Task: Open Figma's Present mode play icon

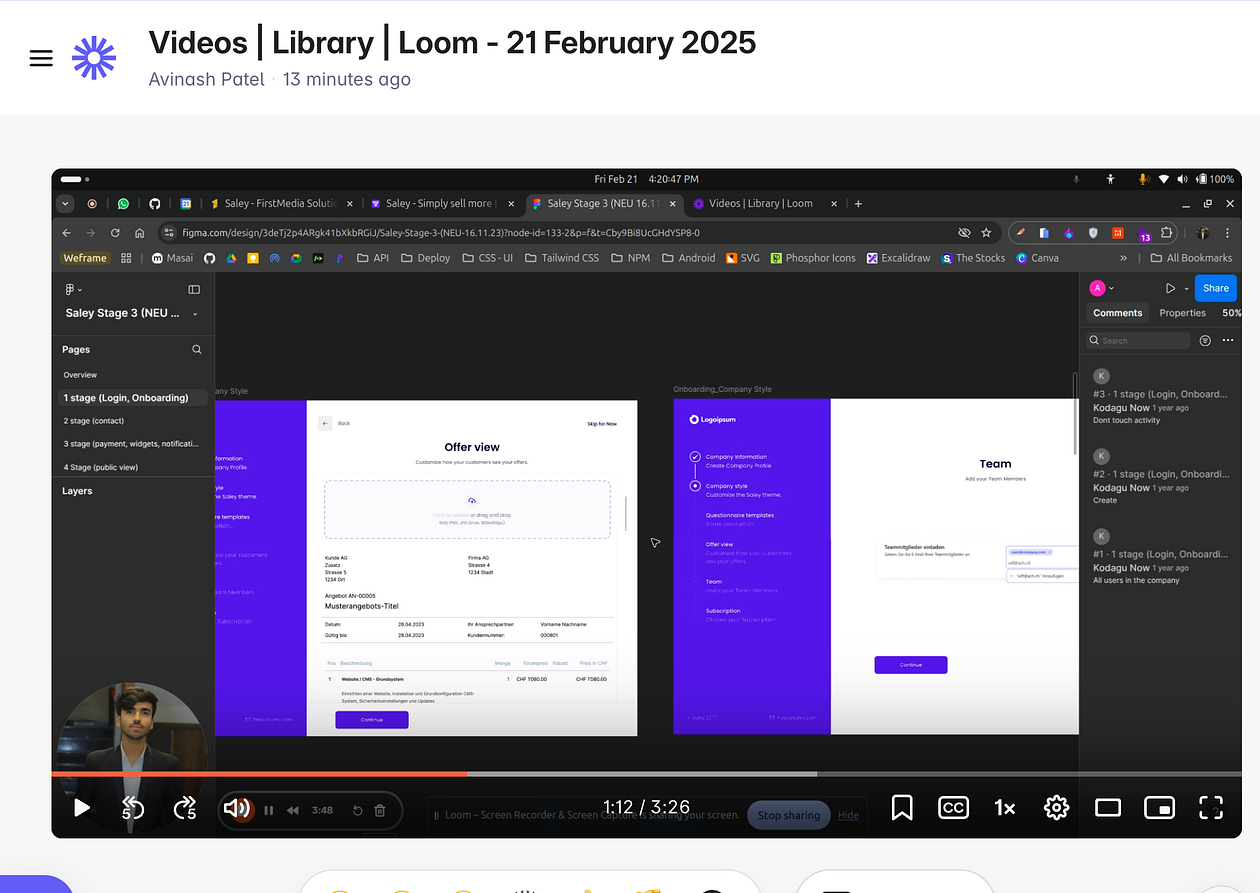Action: [1171, 287]
